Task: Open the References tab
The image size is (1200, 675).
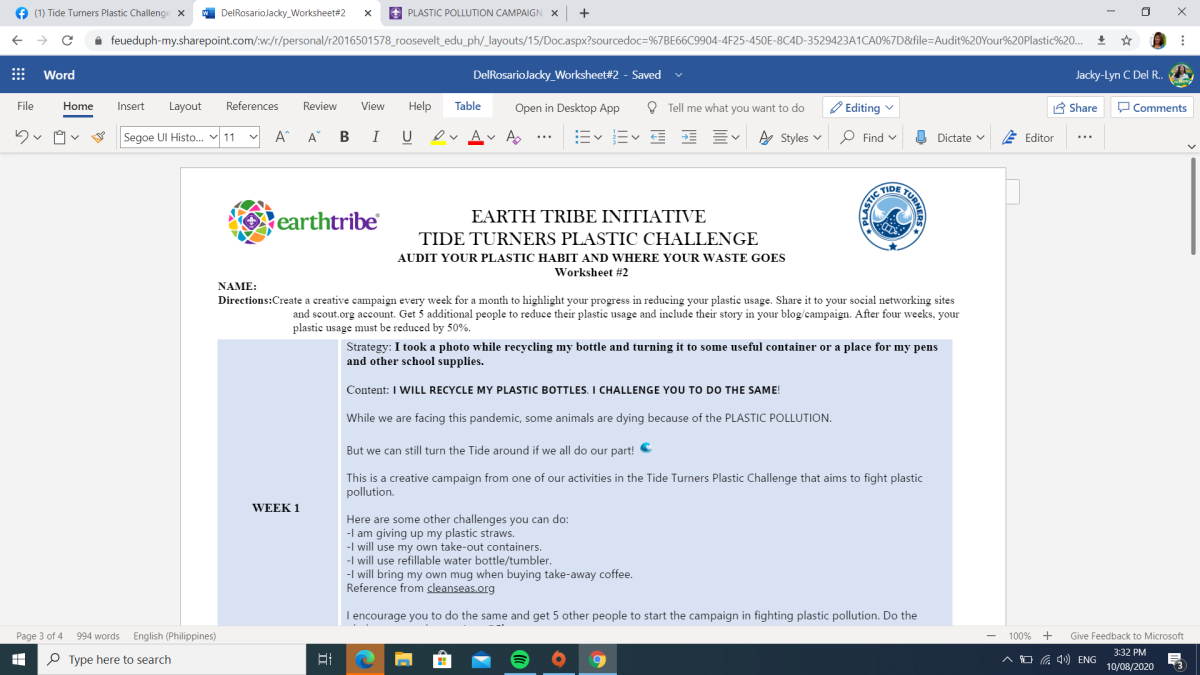Action: tap(252, 107)
